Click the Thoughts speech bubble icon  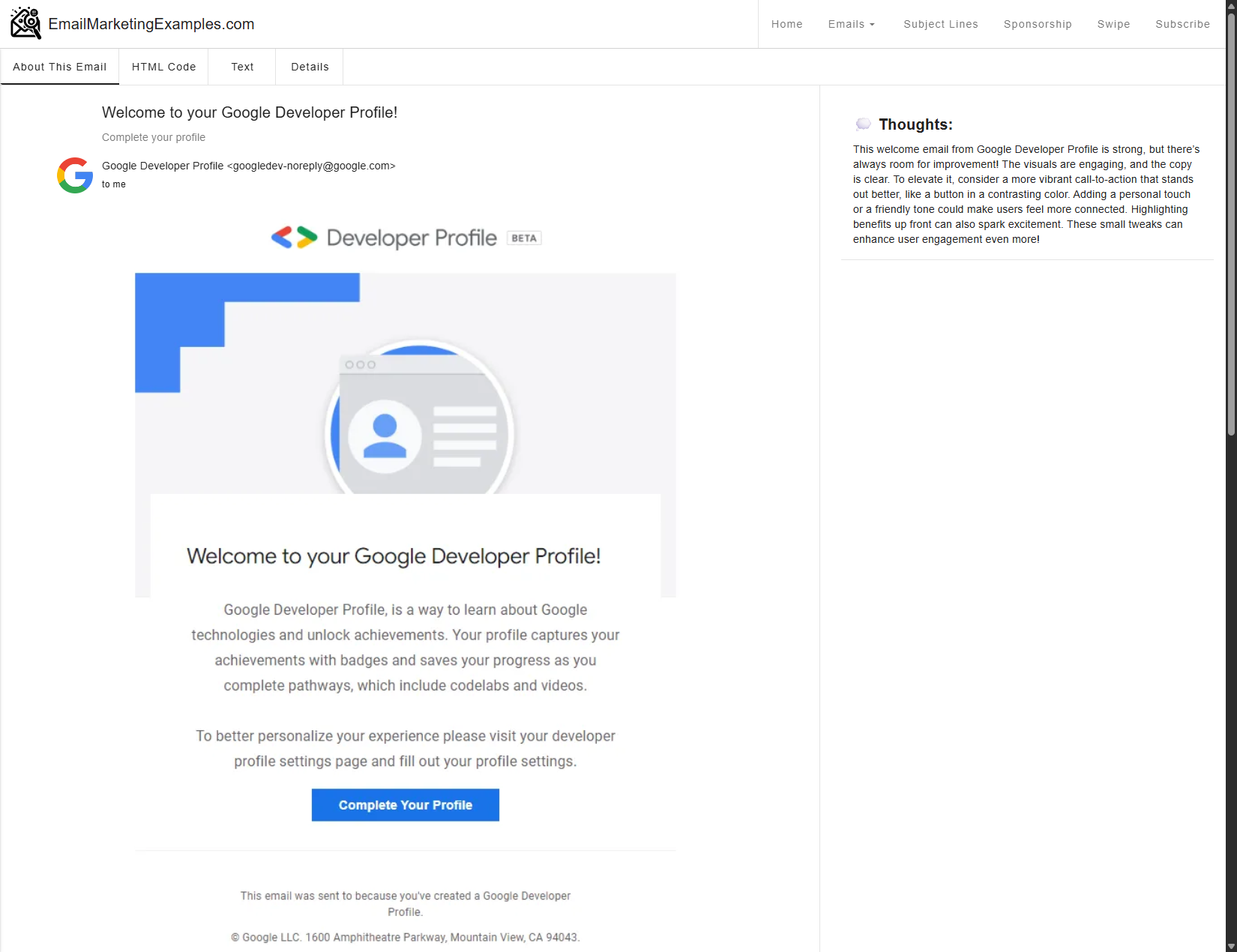pos(864,124)
